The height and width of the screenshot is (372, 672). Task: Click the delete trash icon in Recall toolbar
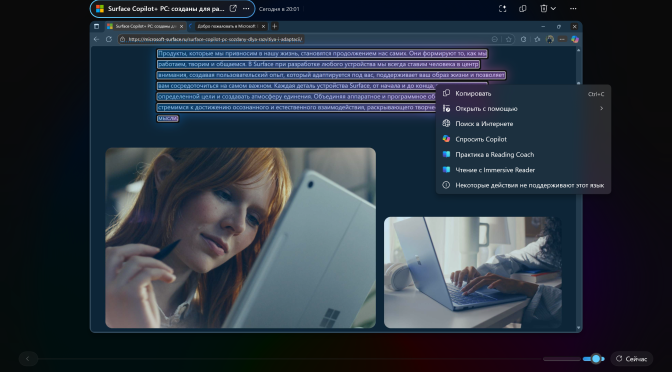coord(543,9)
